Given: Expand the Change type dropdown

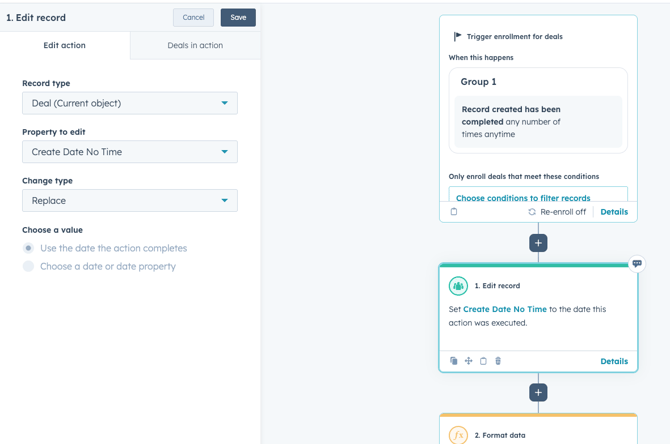Looking at the screenshot, I should 130,201.
